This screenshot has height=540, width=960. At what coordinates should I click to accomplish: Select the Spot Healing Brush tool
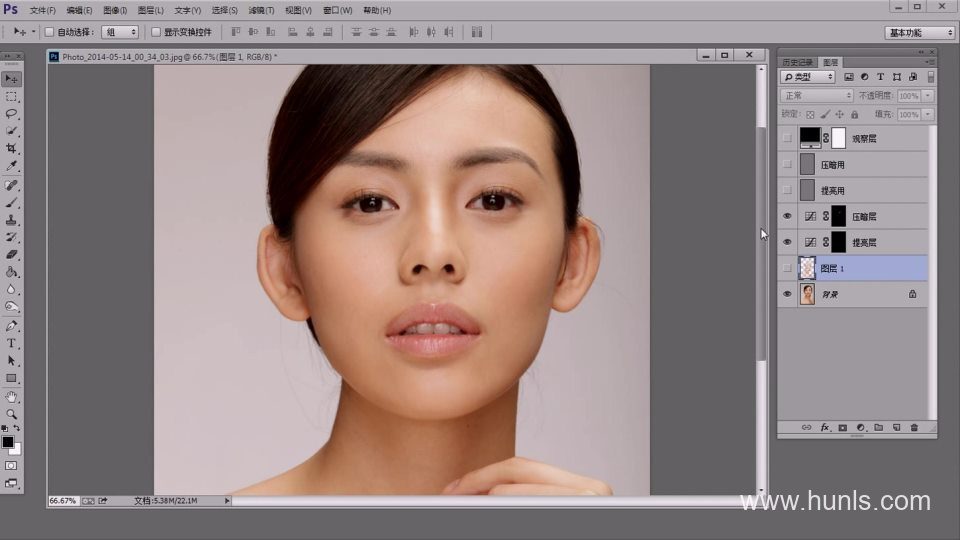[x=12, y=185]
